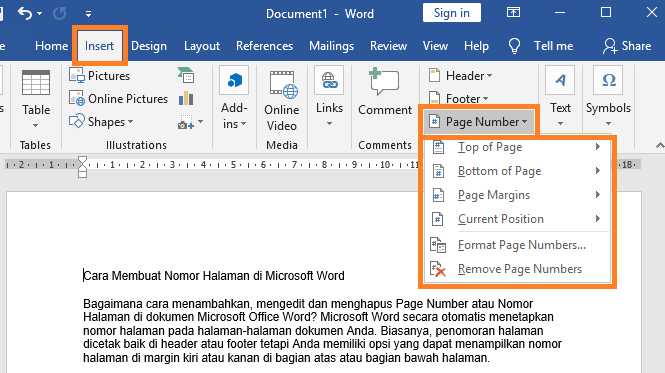
Task: Click the first-line indent marker on ruler
Action: [x=82, y=160]
